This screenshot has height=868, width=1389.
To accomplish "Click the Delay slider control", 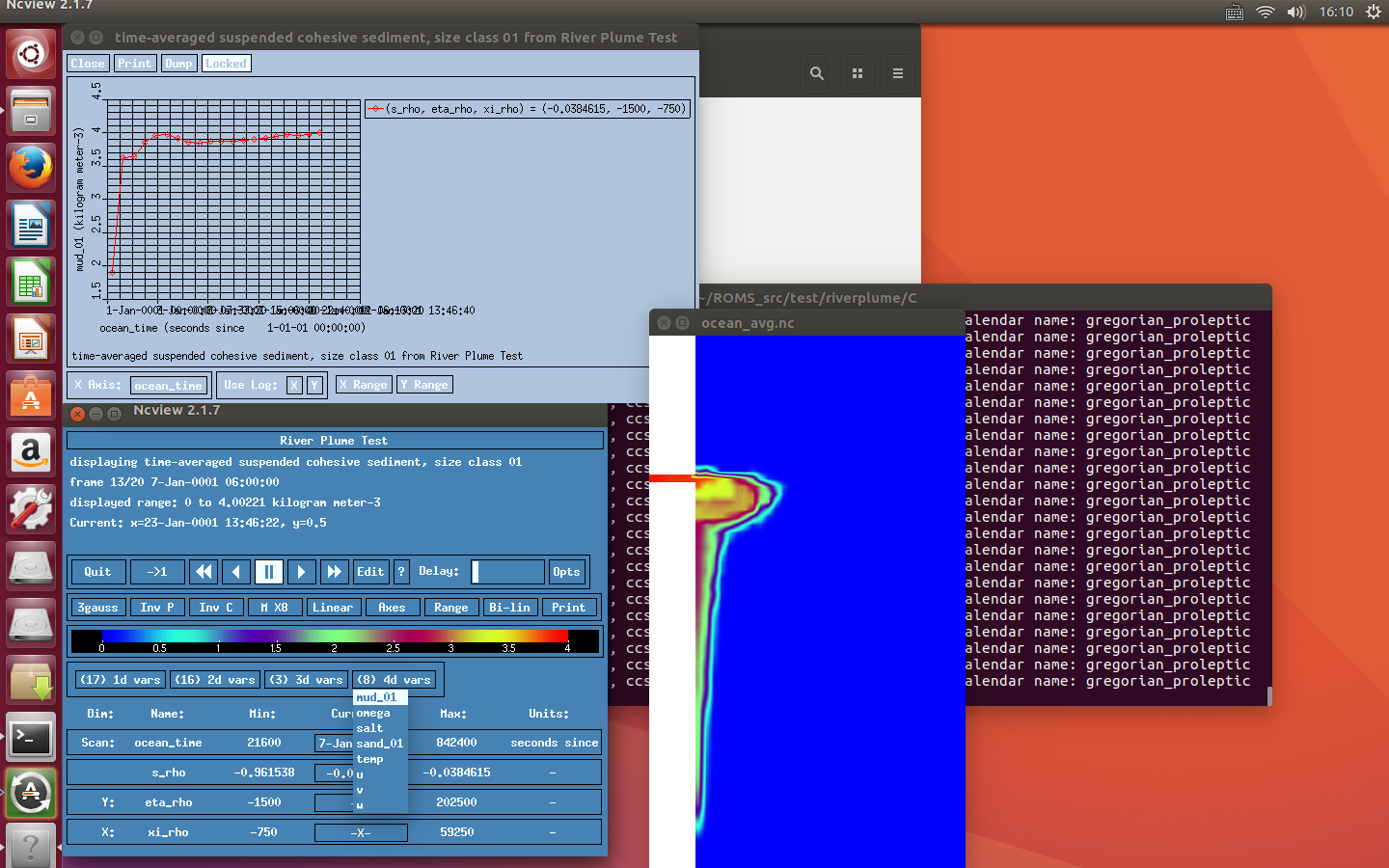I will point(507,572).
